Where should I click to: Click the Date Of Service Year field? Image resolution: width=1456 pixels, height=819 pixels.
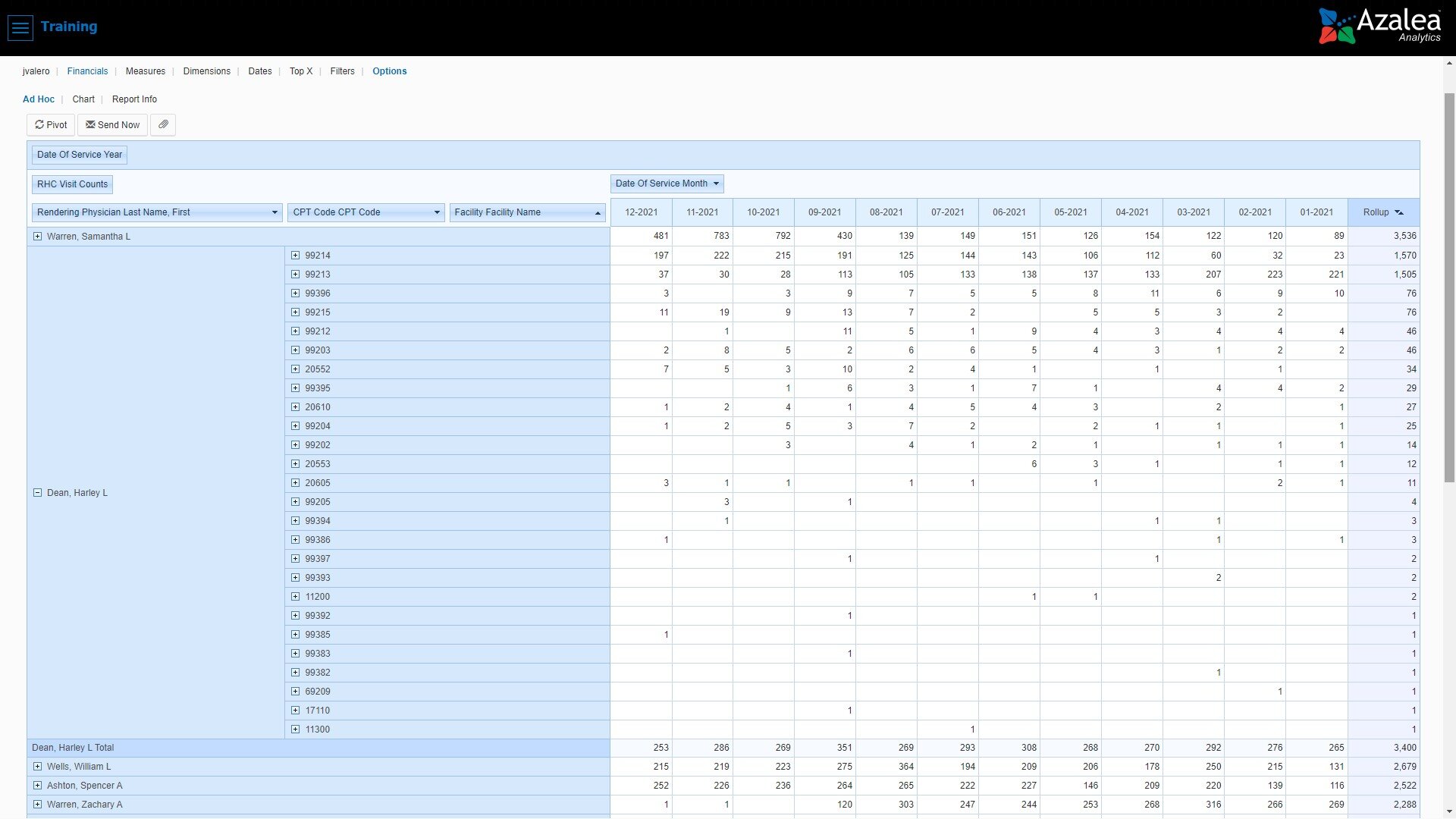click(80, 155)
